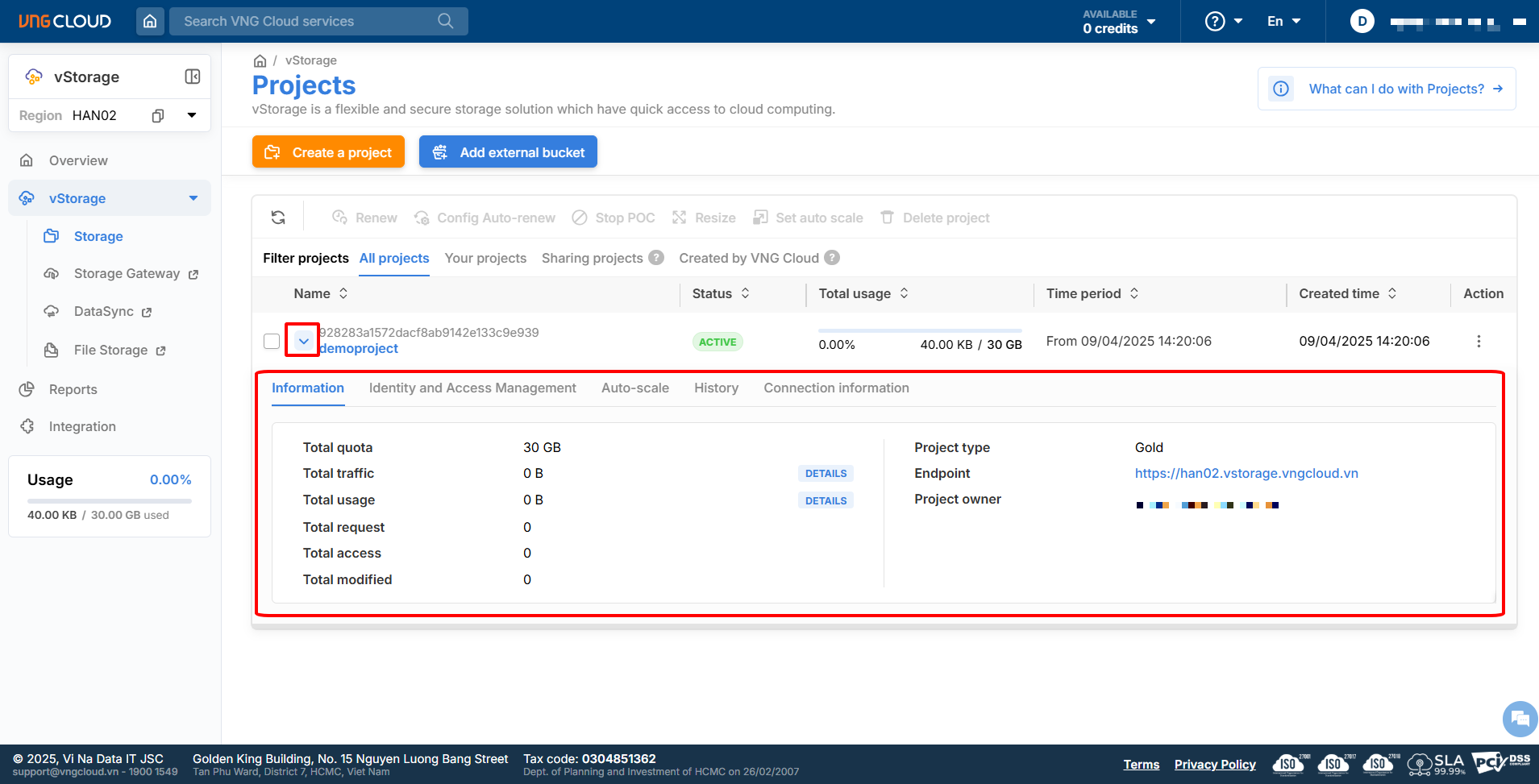Image resolution: width=1539 pixels, height=784 pixels.
Task: Switch to Identity and Access Management tab
Action: 472,388
